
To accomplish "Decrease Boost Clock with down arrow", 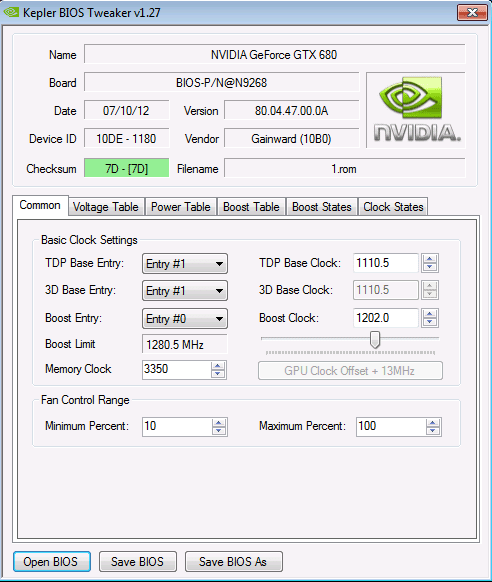I will pyautogui.click(x=430, y=322).
